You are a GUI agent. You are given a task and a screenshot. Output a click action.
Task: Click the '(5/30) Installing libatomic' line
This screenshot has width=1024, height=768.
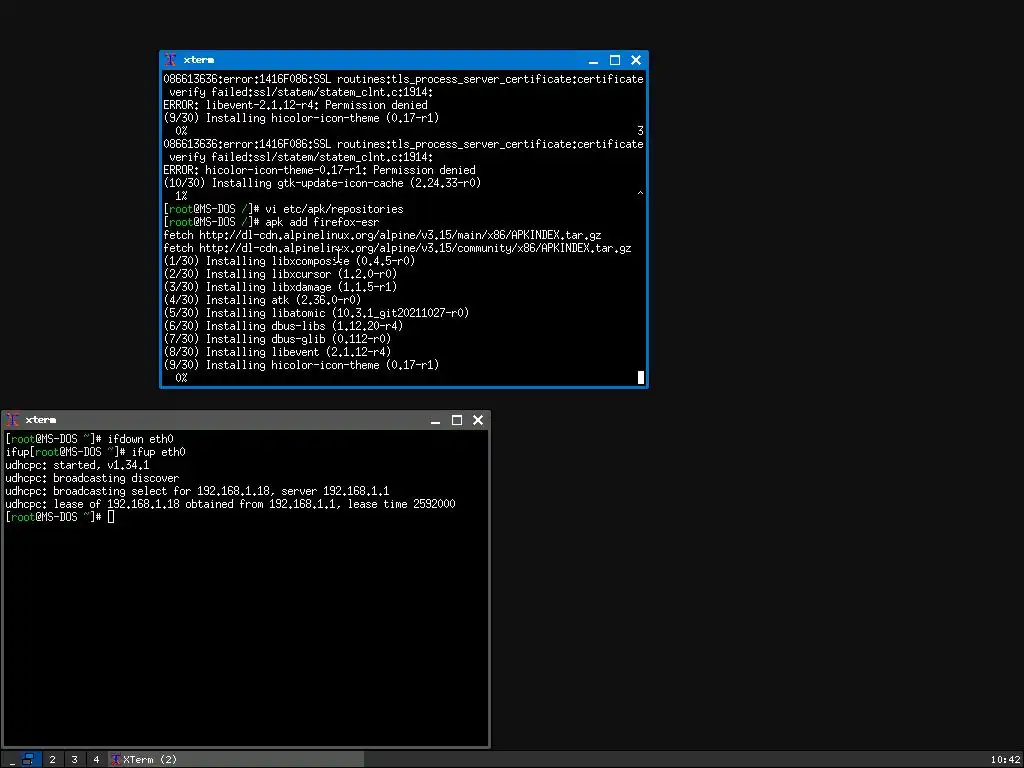tap(316, 313)
